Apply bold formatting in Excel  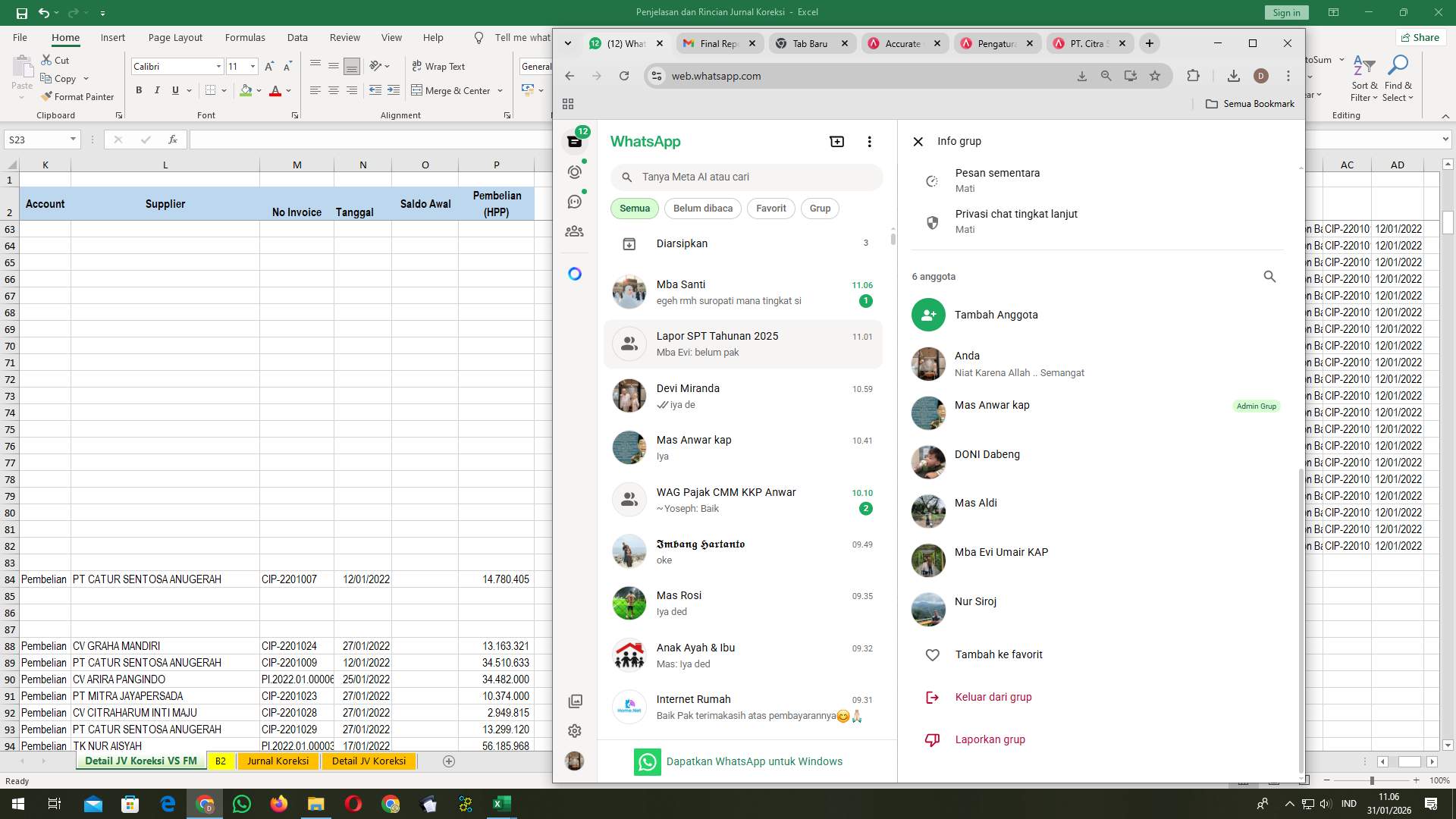(x=139, y=89)
